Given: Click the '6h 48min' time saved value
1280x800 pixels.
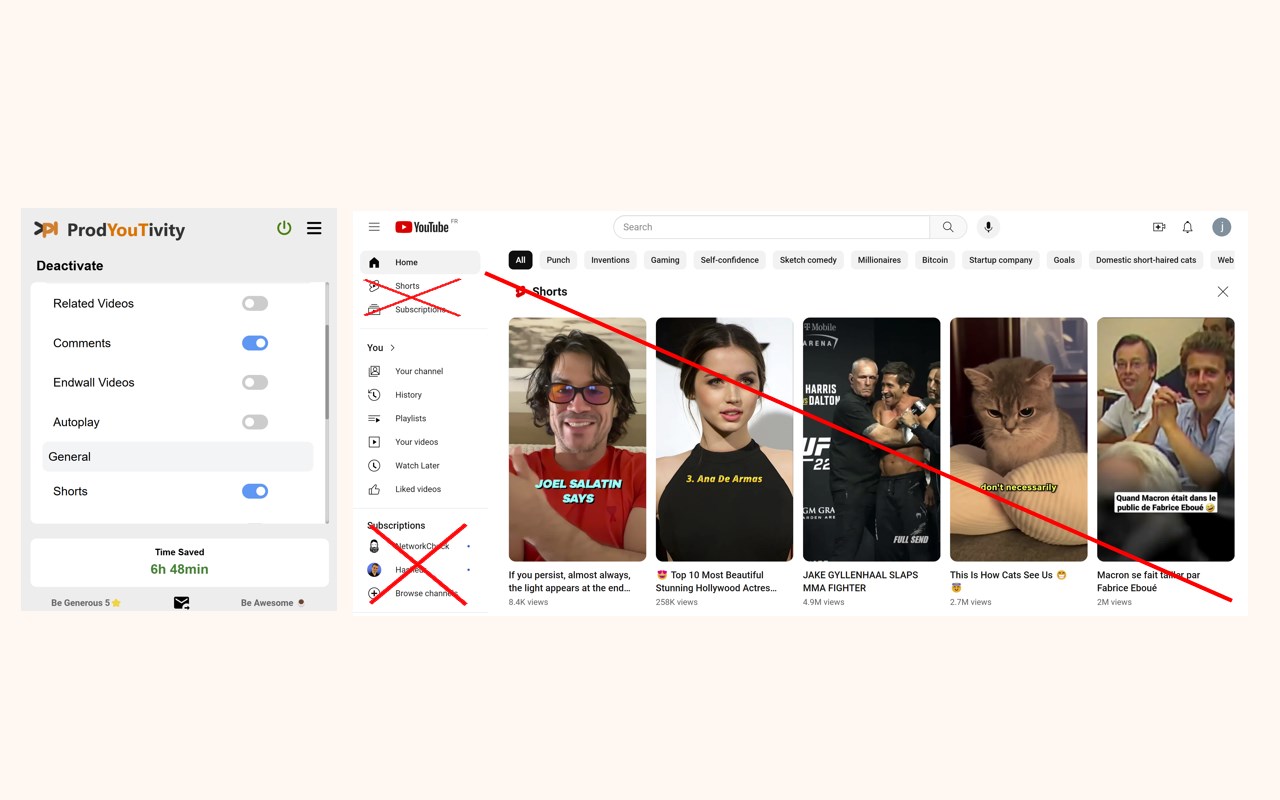Looking at the screenshot, I should pos(180,569).
